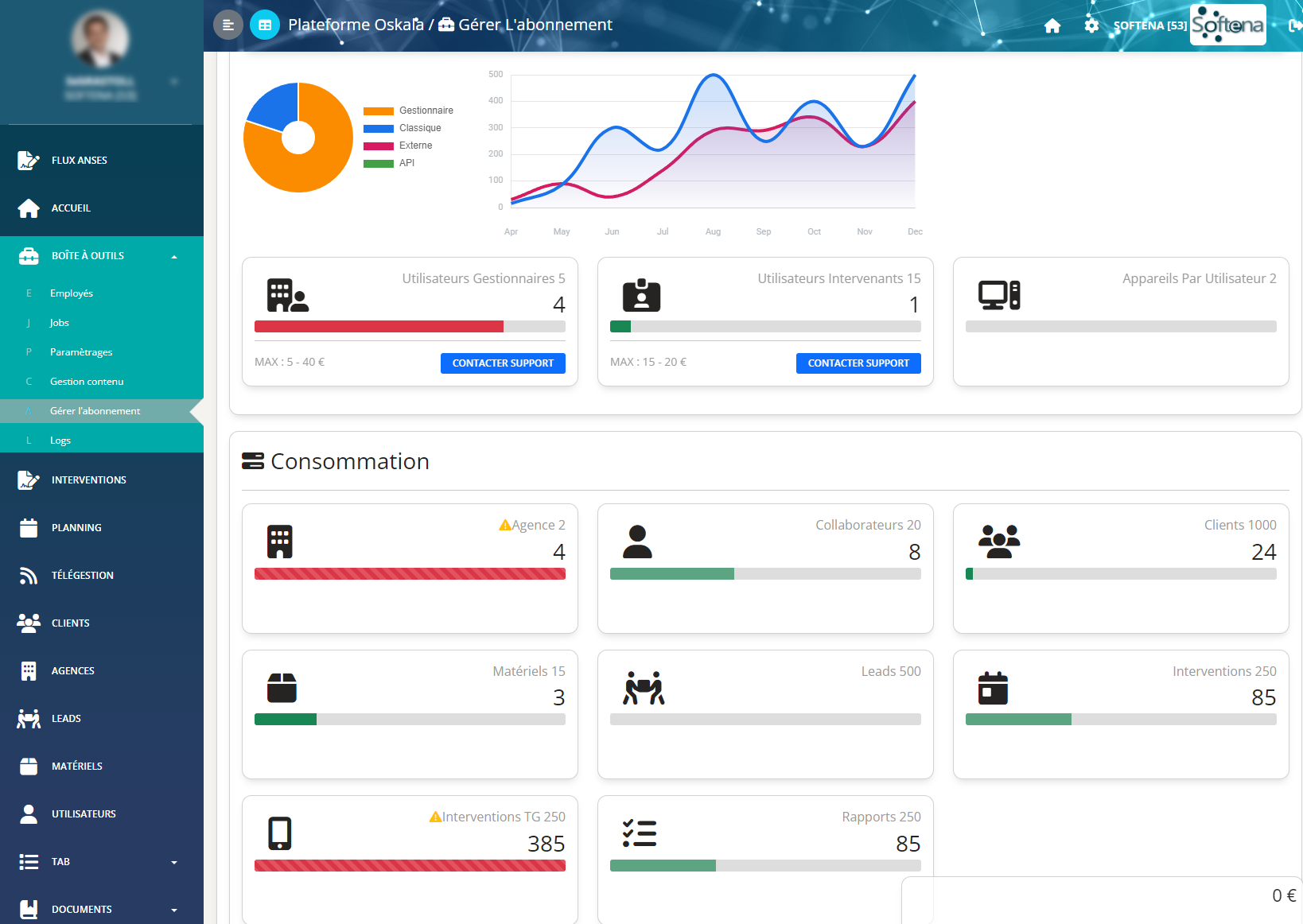Click the Utilisateurs person icon in sidebar
Image resolution: width=1303 pixels, height=924 pixels.
point(29,814)
